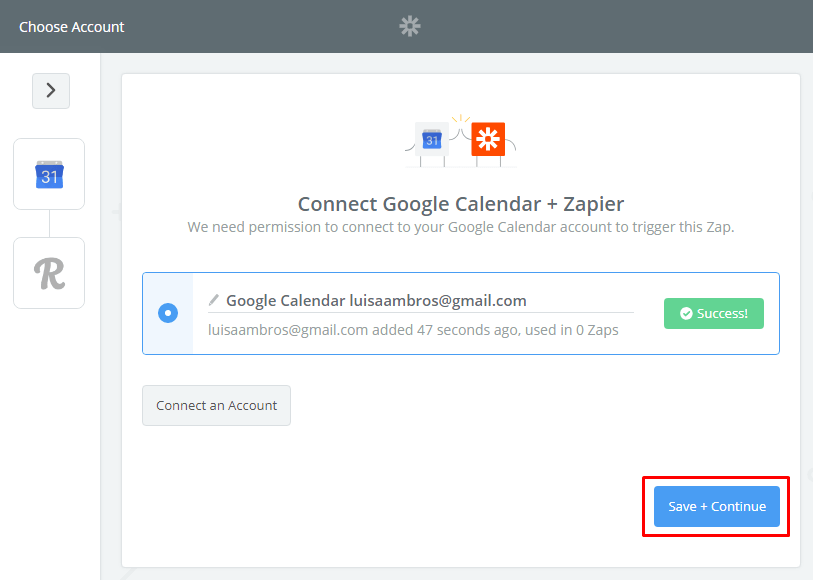Open the gray R step in sidebar
Screen dimensions: 813x580
pyautogui.click(x=49, y=273)
